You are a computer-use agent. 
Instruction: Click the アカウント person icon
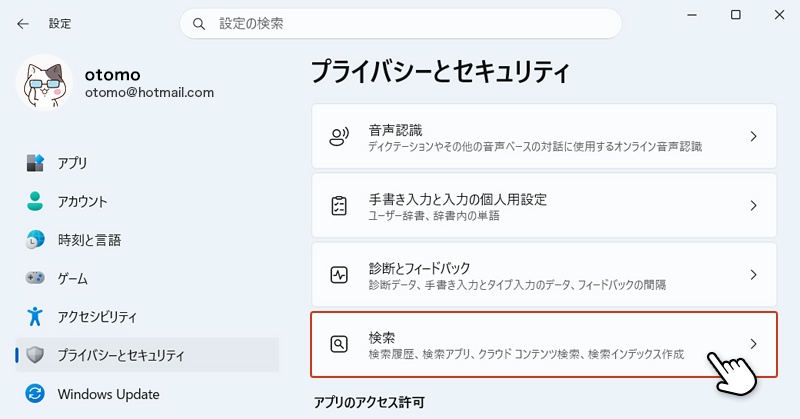35,201
